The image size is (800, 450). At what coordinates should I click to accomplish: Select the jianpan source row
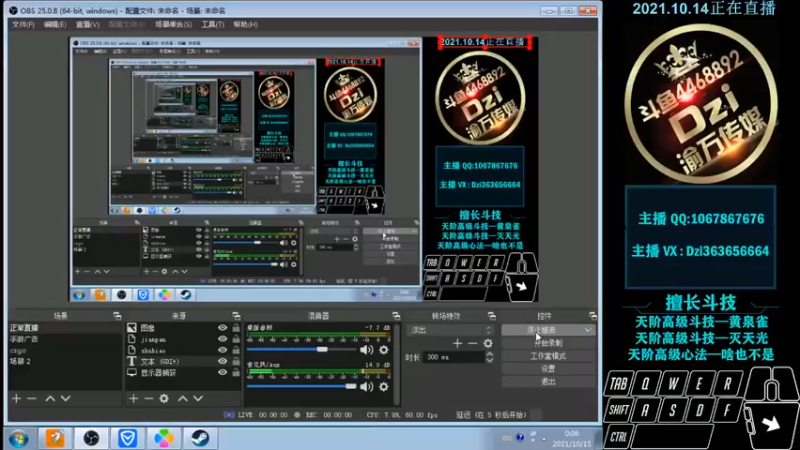pyautogui.click(x=183, y=339)
